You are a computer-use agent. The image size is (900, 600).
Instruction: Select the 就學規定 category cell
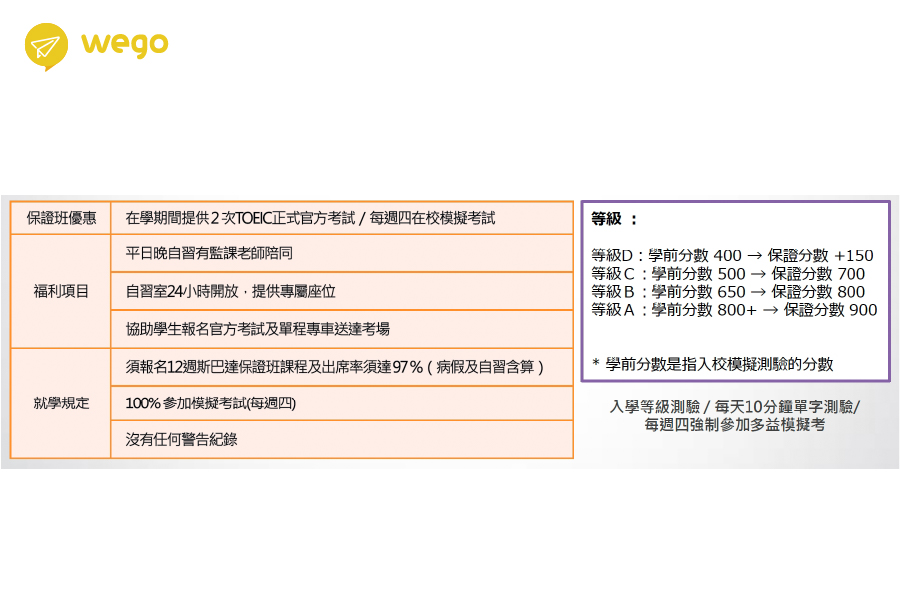[x=61, y=403]
